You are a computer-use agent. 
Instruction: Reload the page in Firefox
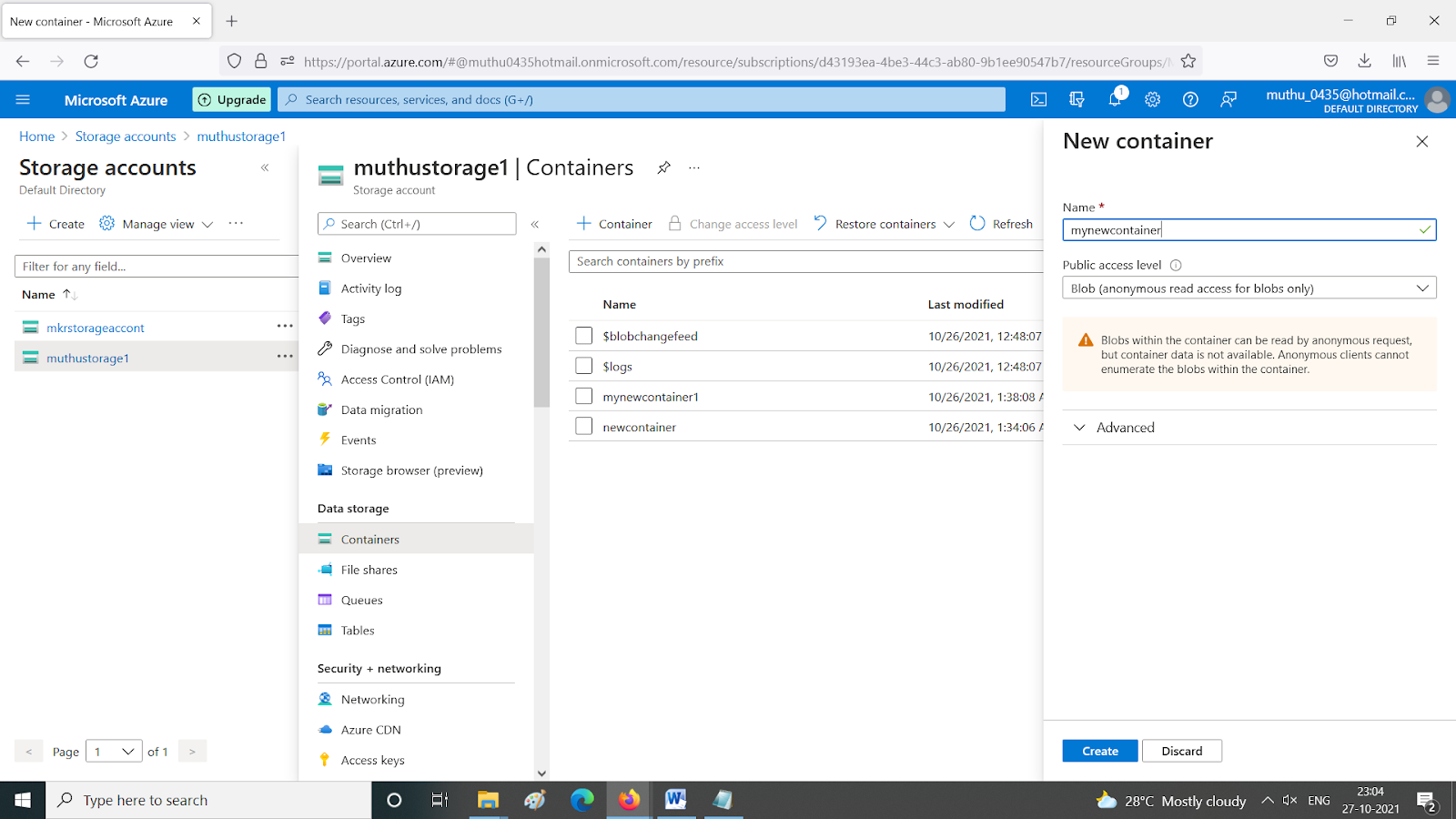click(91, 61)
